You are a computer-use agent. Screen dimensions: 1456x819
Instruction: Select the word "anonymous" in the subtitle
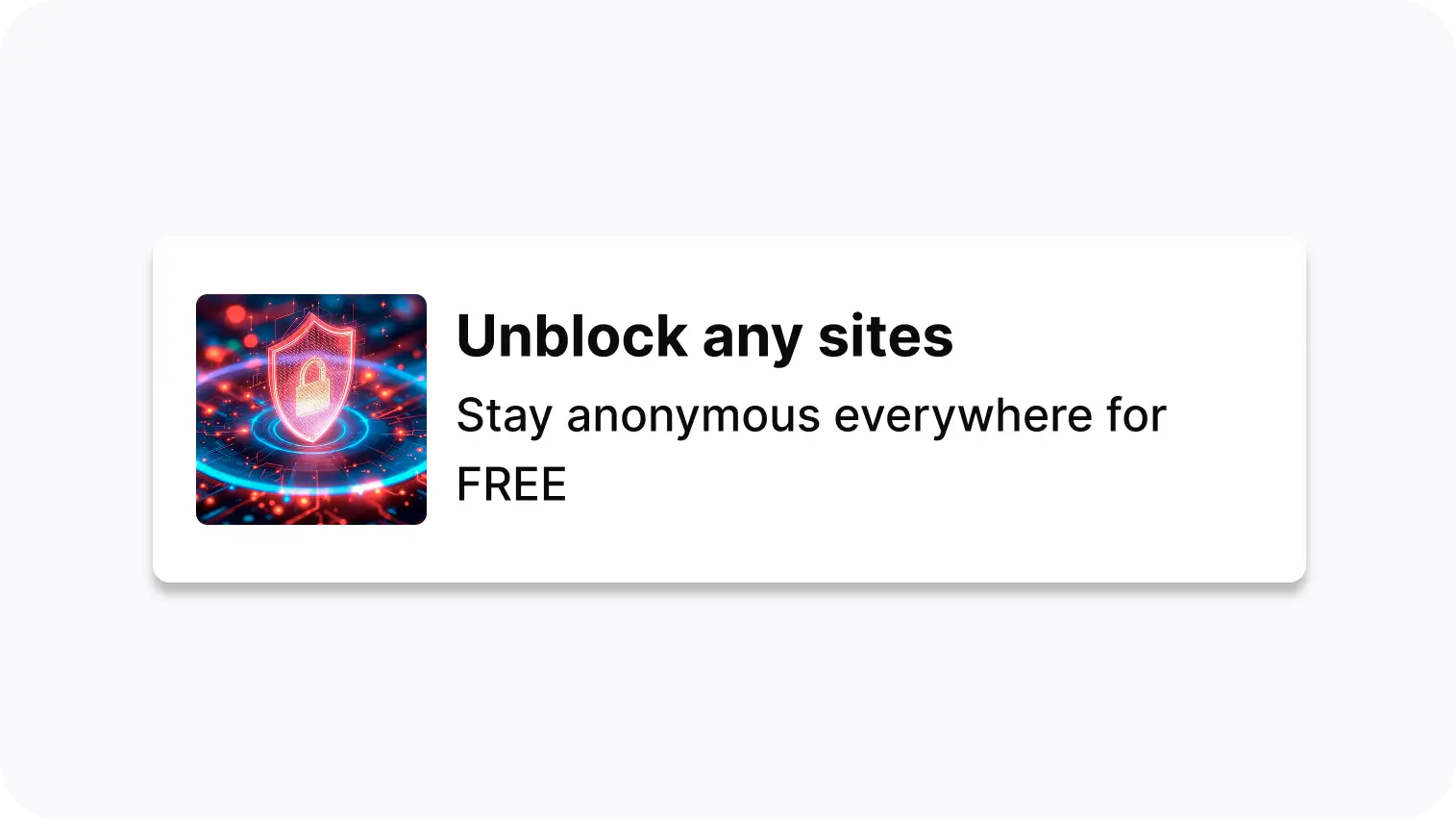pyautogui.click(x=693, y=418)
